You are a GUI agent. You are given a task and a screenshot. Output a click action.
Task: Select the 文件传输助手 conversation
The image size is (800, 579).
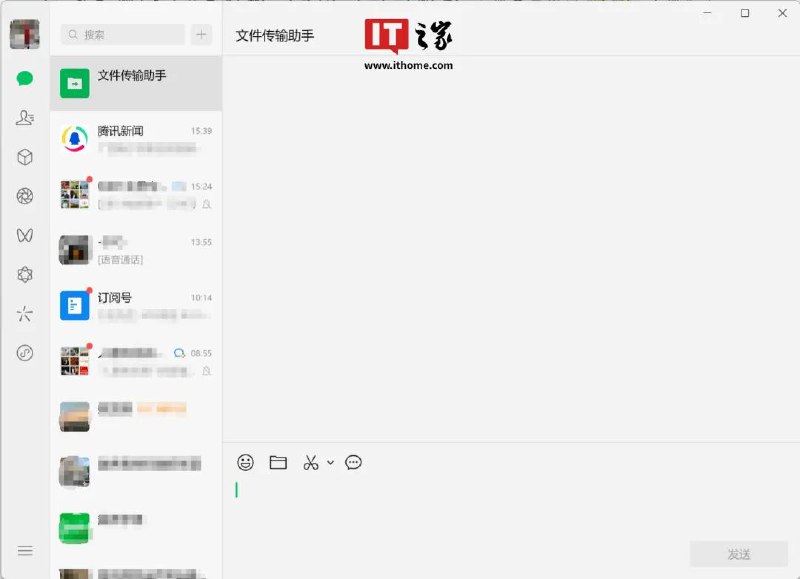135,83
